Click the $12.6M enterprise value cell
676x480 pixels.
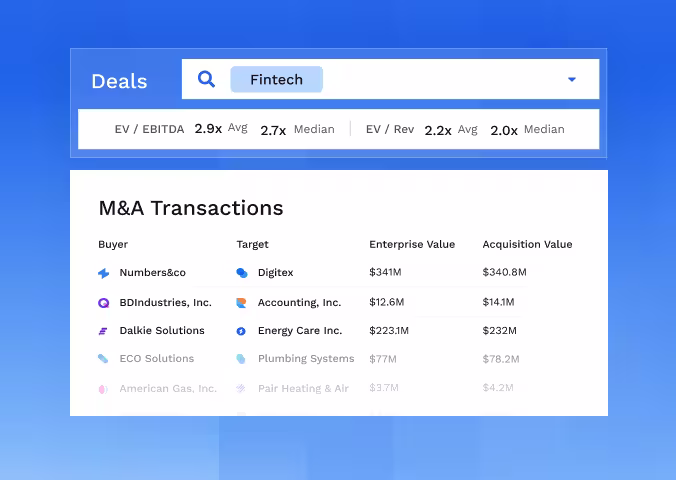click(386, 302)
